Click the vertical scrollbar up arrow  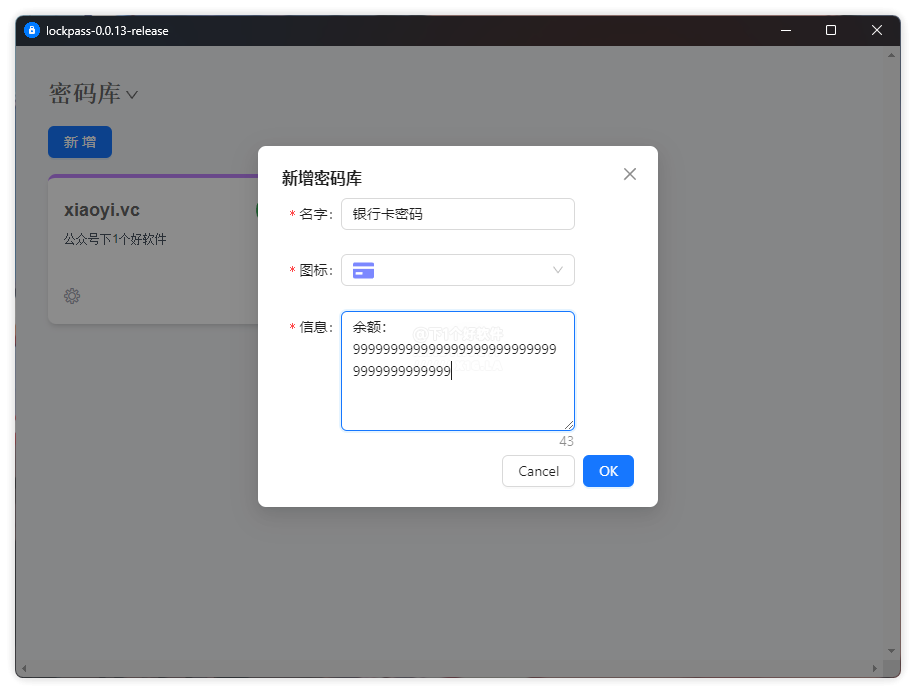point(892,55)
